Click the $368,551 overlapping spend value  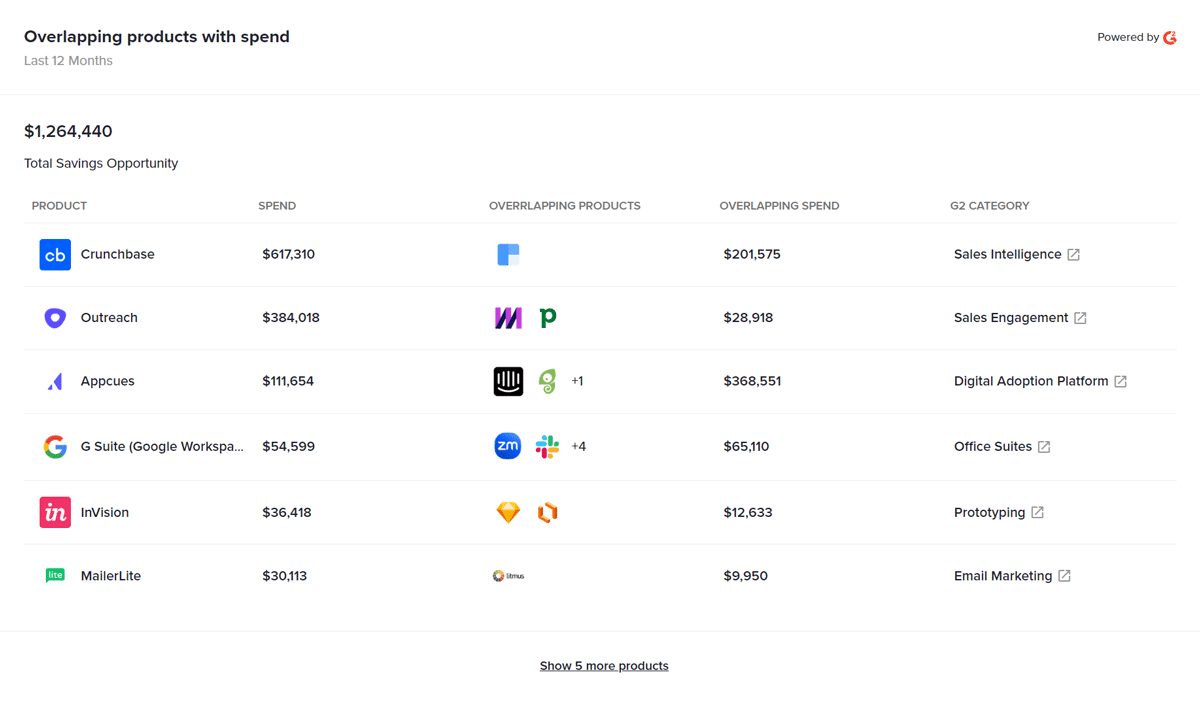tap(752, 381)
